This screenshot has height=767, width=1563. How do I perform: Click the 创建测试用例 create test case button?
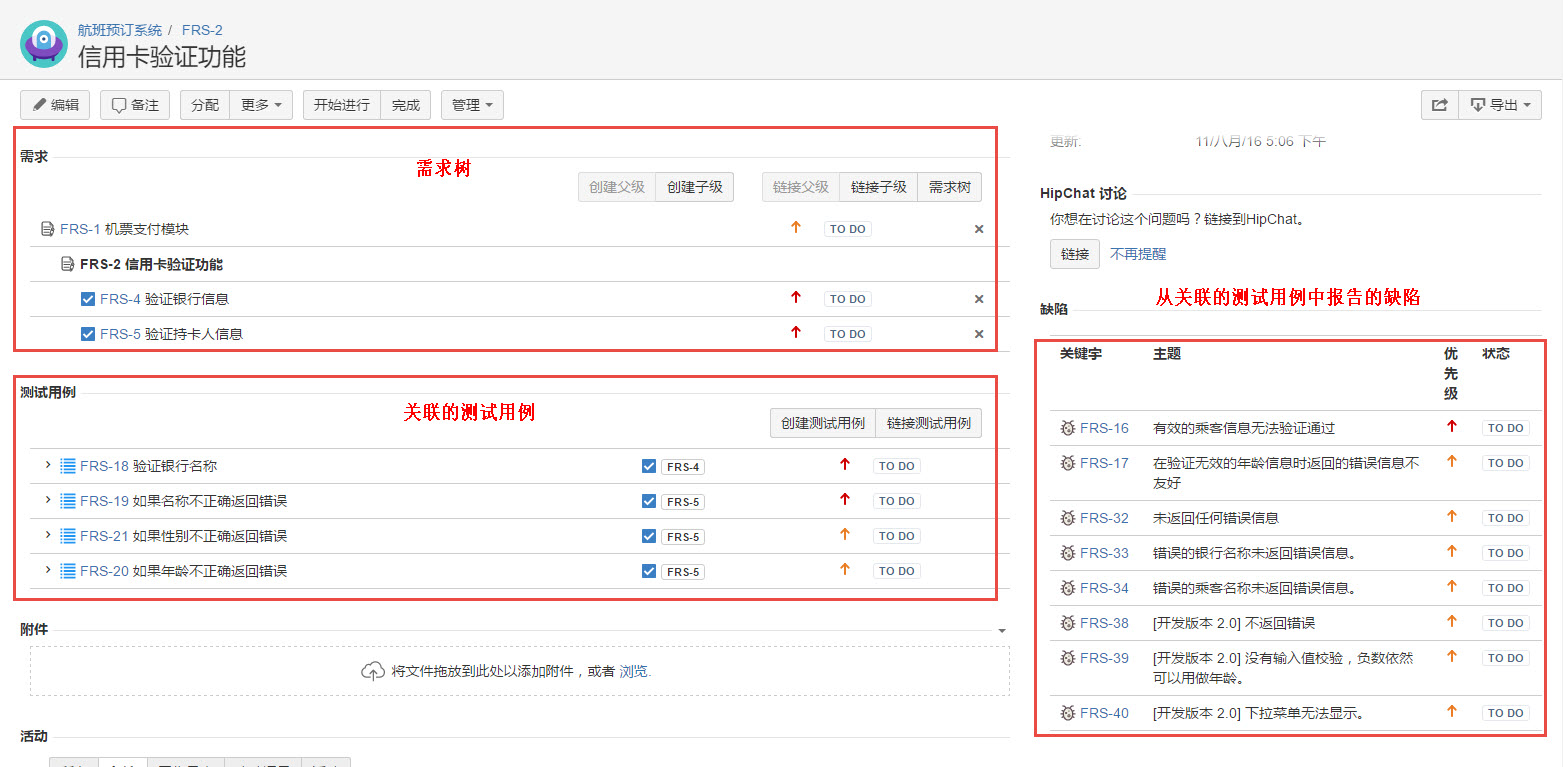tap(823, 423)
